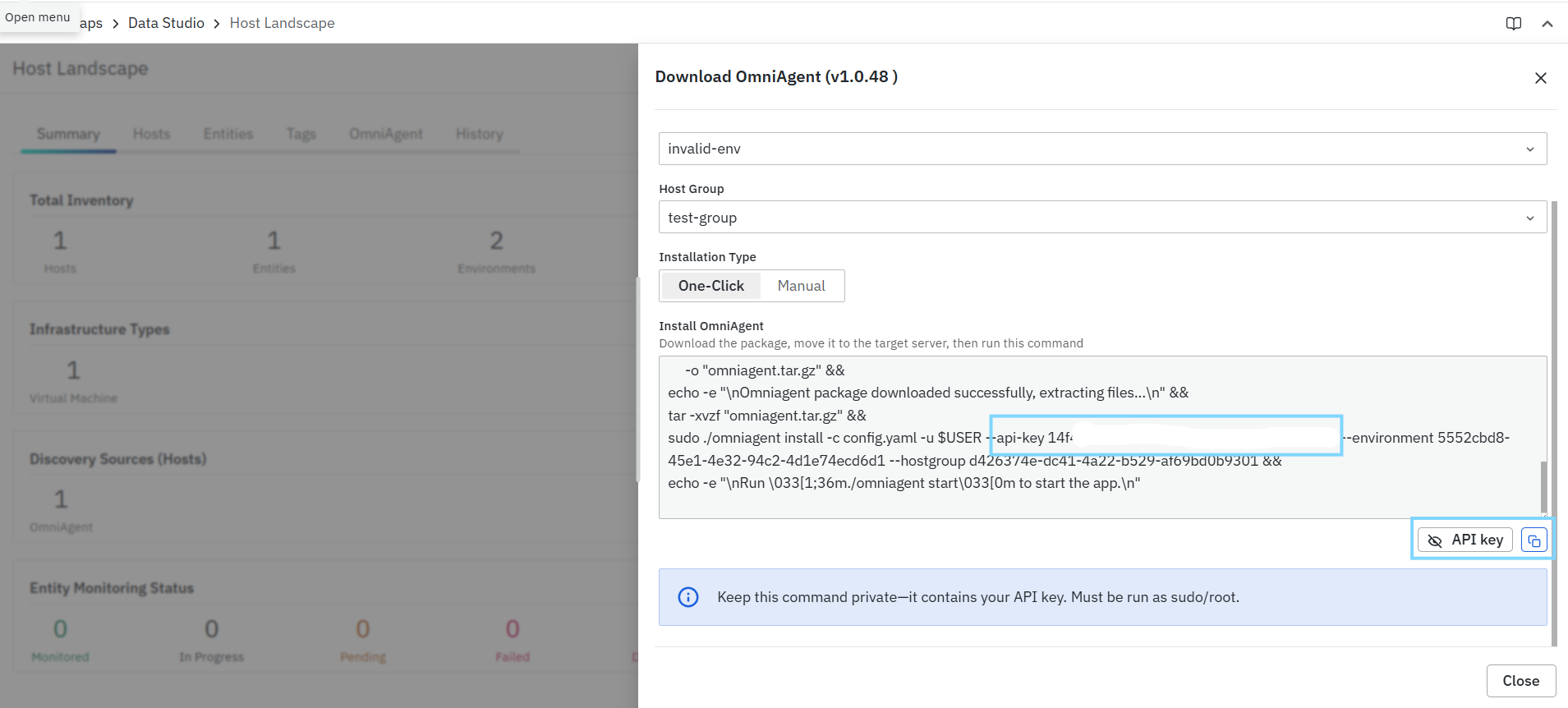
Task: Click the Pending count label
Action: click(363, 657)
